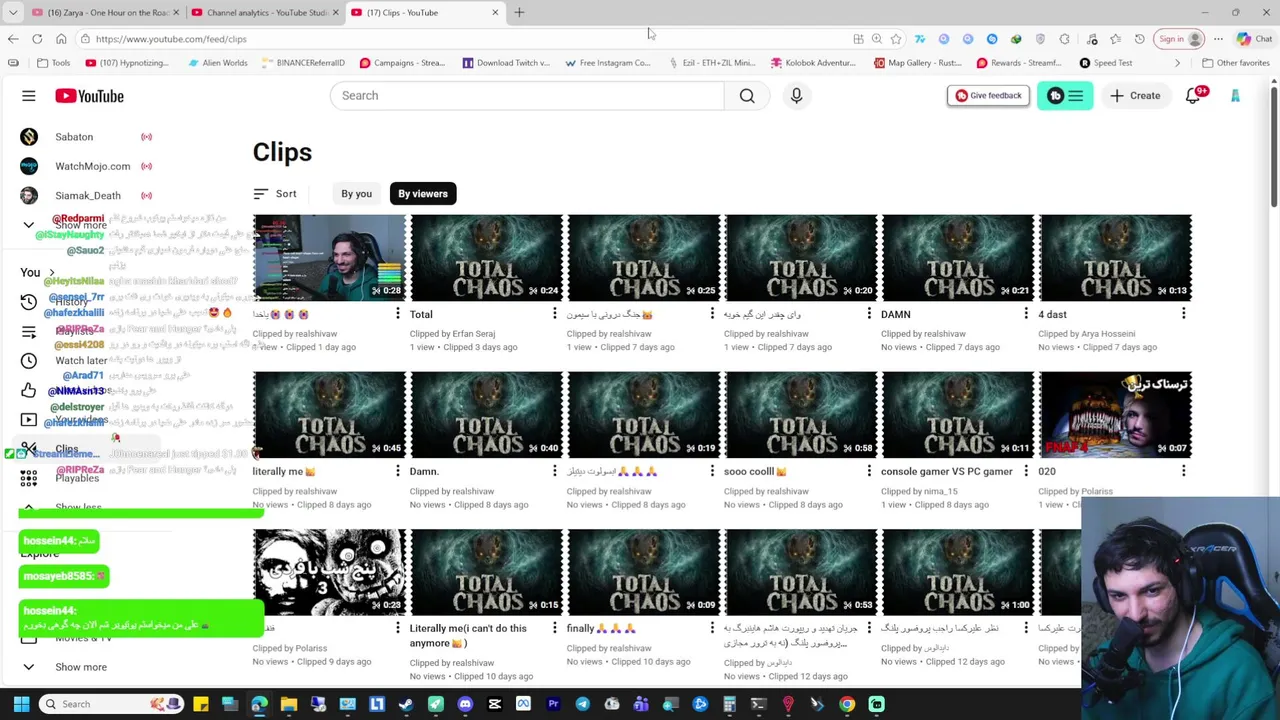Click the Create button

pos(1135,95)
